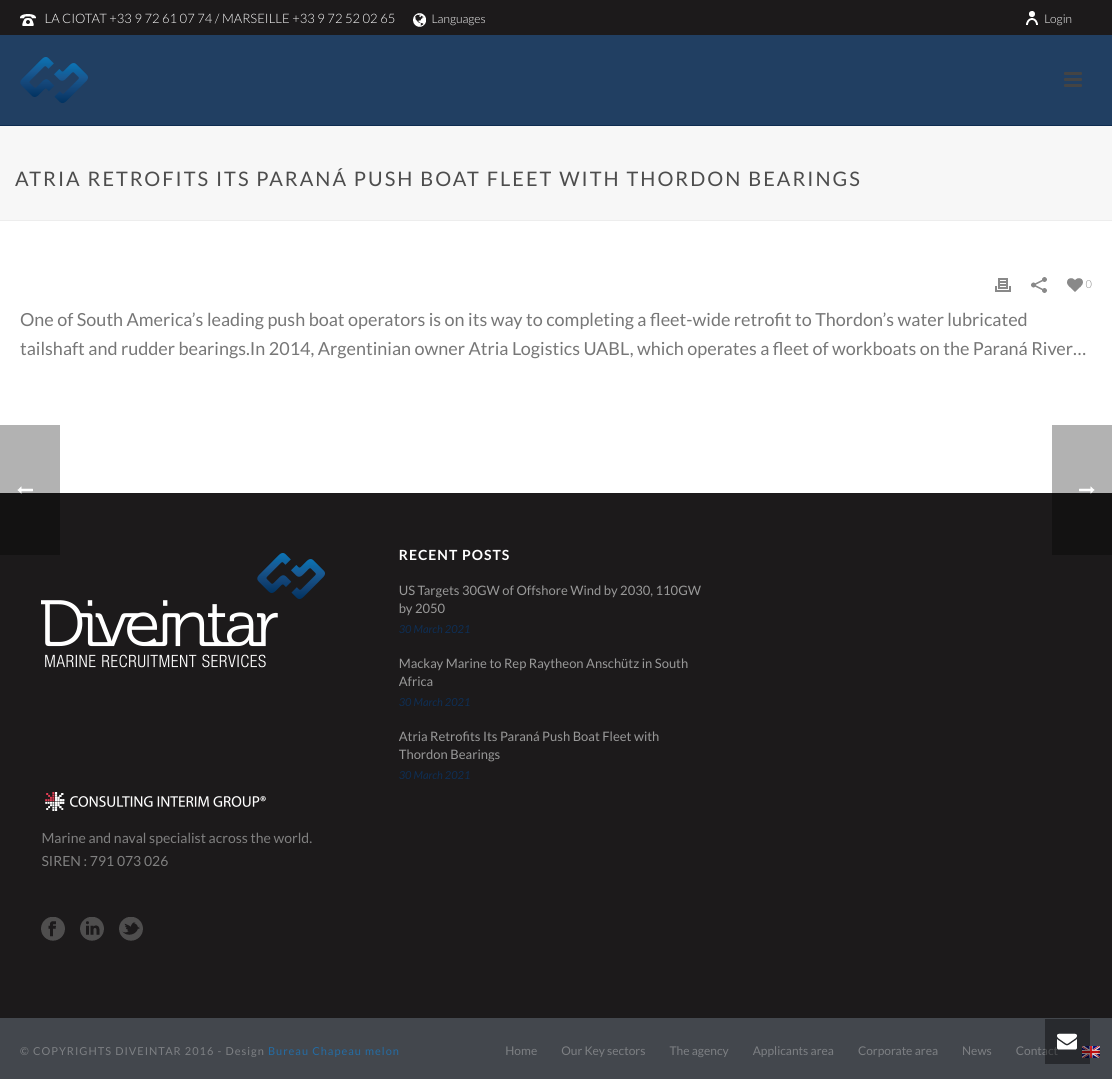
Task: Open News footer menu item
Action: point(977,1051)
